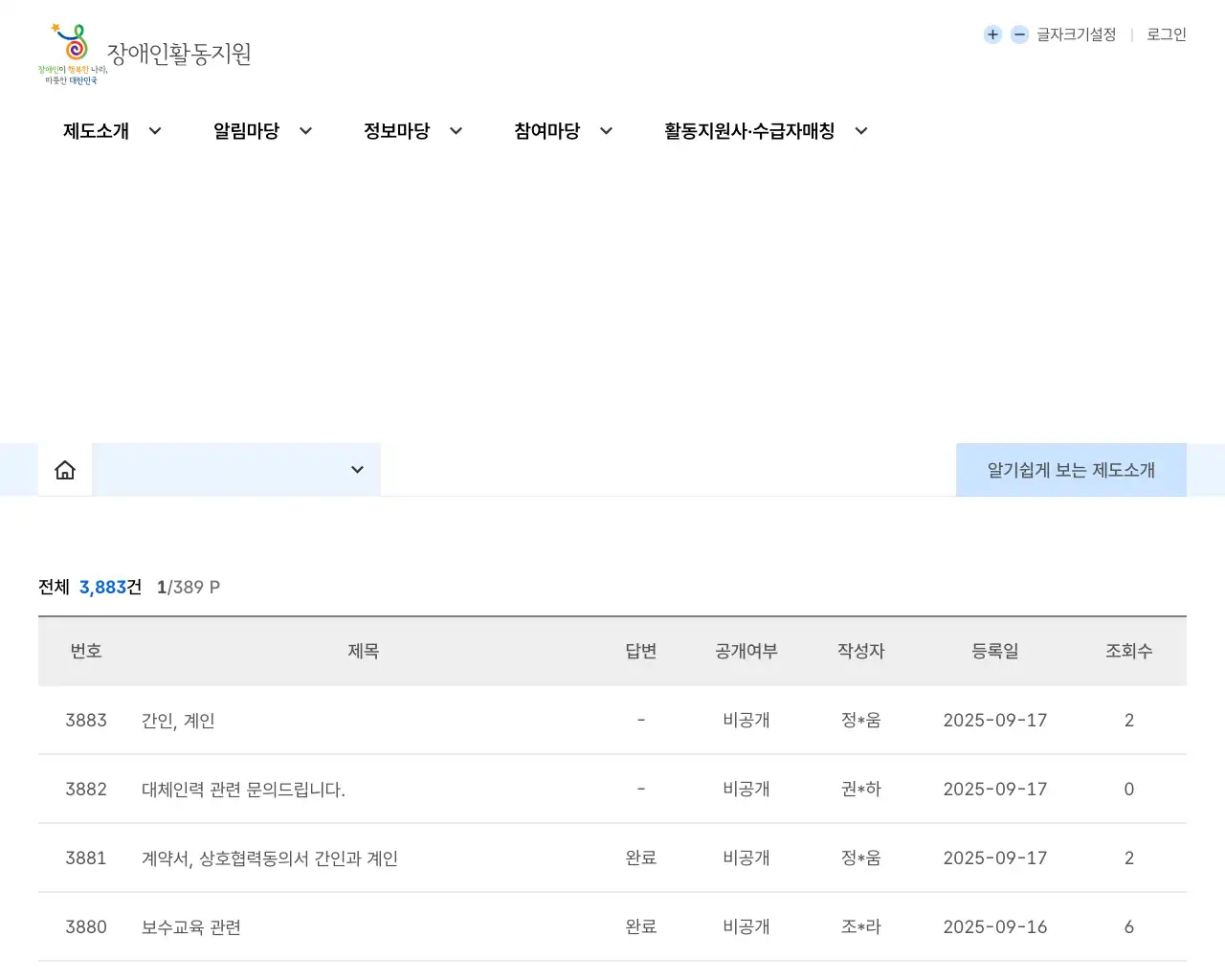This screenshot has width=1225, height=980.
Task: Expand the 제도소개 dropdown chevron
Action: pos(155,131)
